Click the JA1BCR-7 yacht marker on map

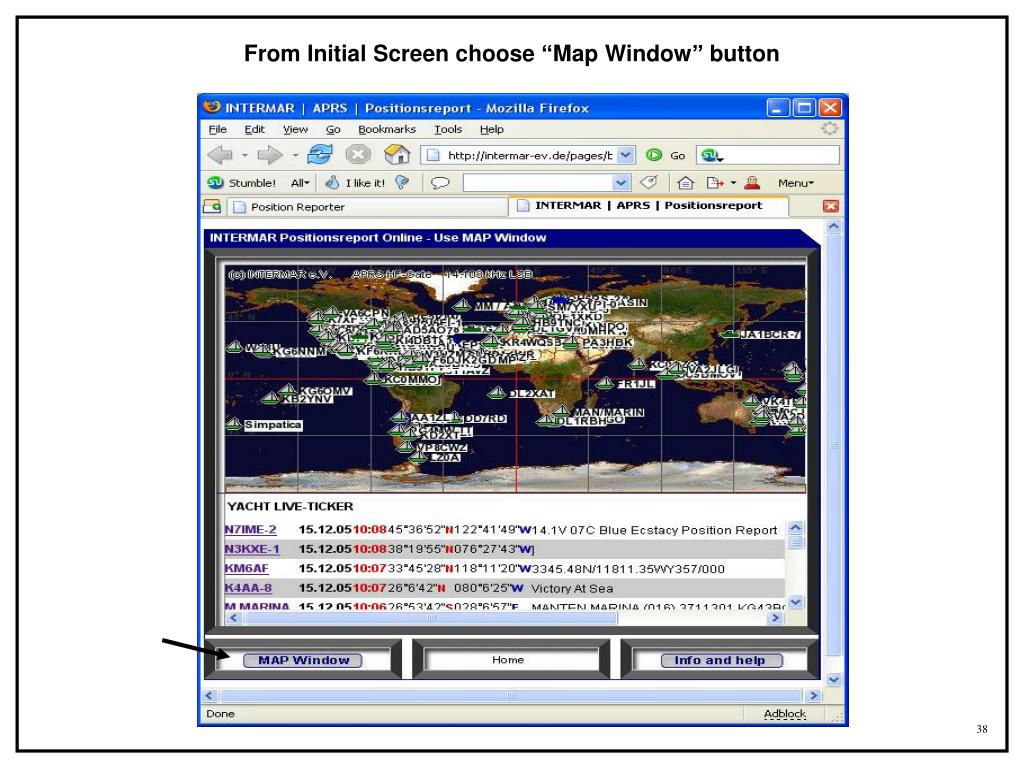[x=730, y=334]
